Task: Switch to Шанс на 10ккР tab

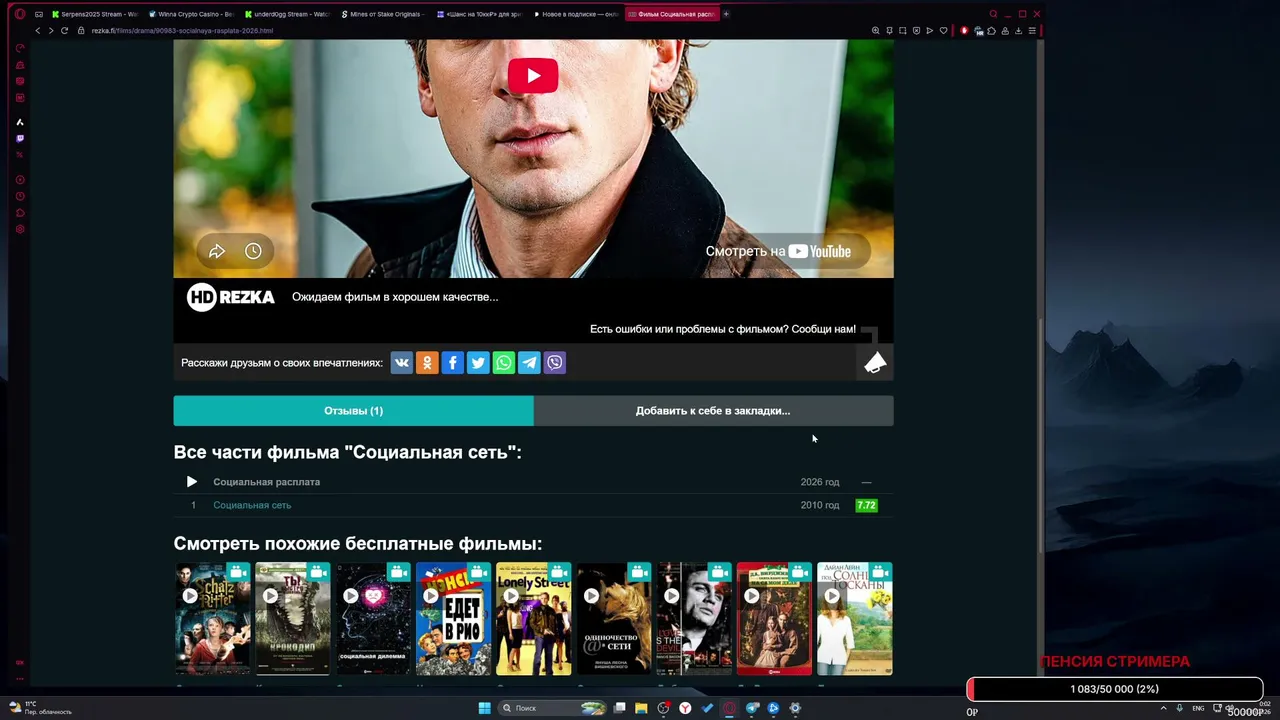Action: pos(479,14)
